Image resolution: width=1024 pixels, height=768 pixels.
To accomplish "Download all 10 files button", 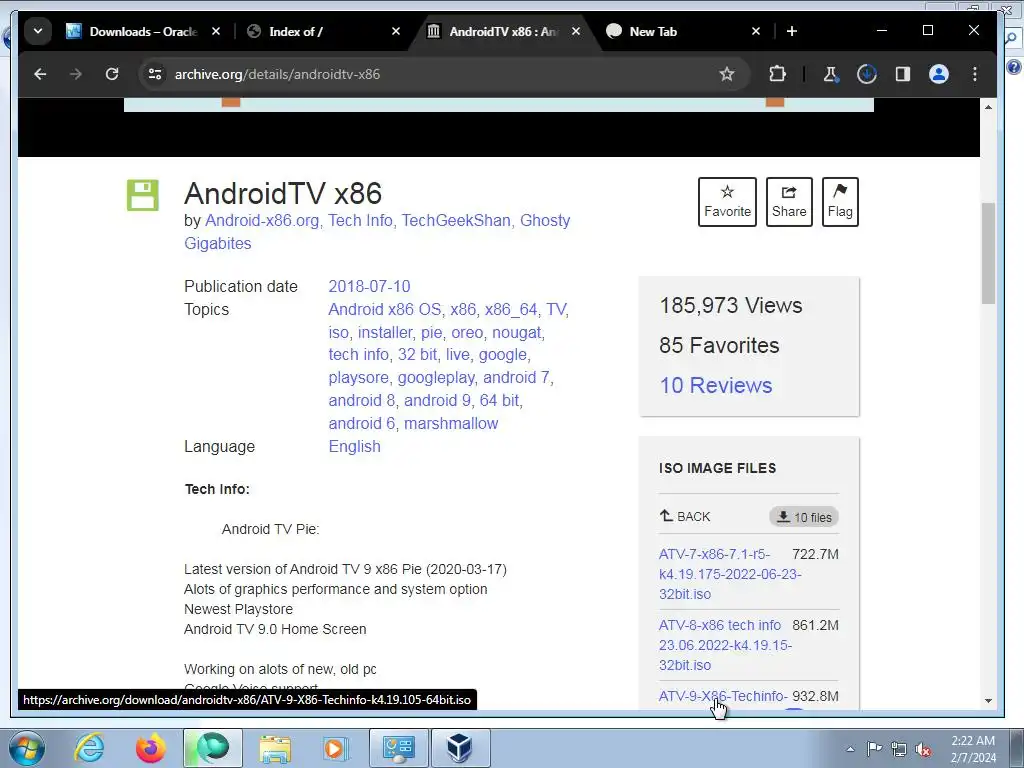I will (x=804, y=517).
